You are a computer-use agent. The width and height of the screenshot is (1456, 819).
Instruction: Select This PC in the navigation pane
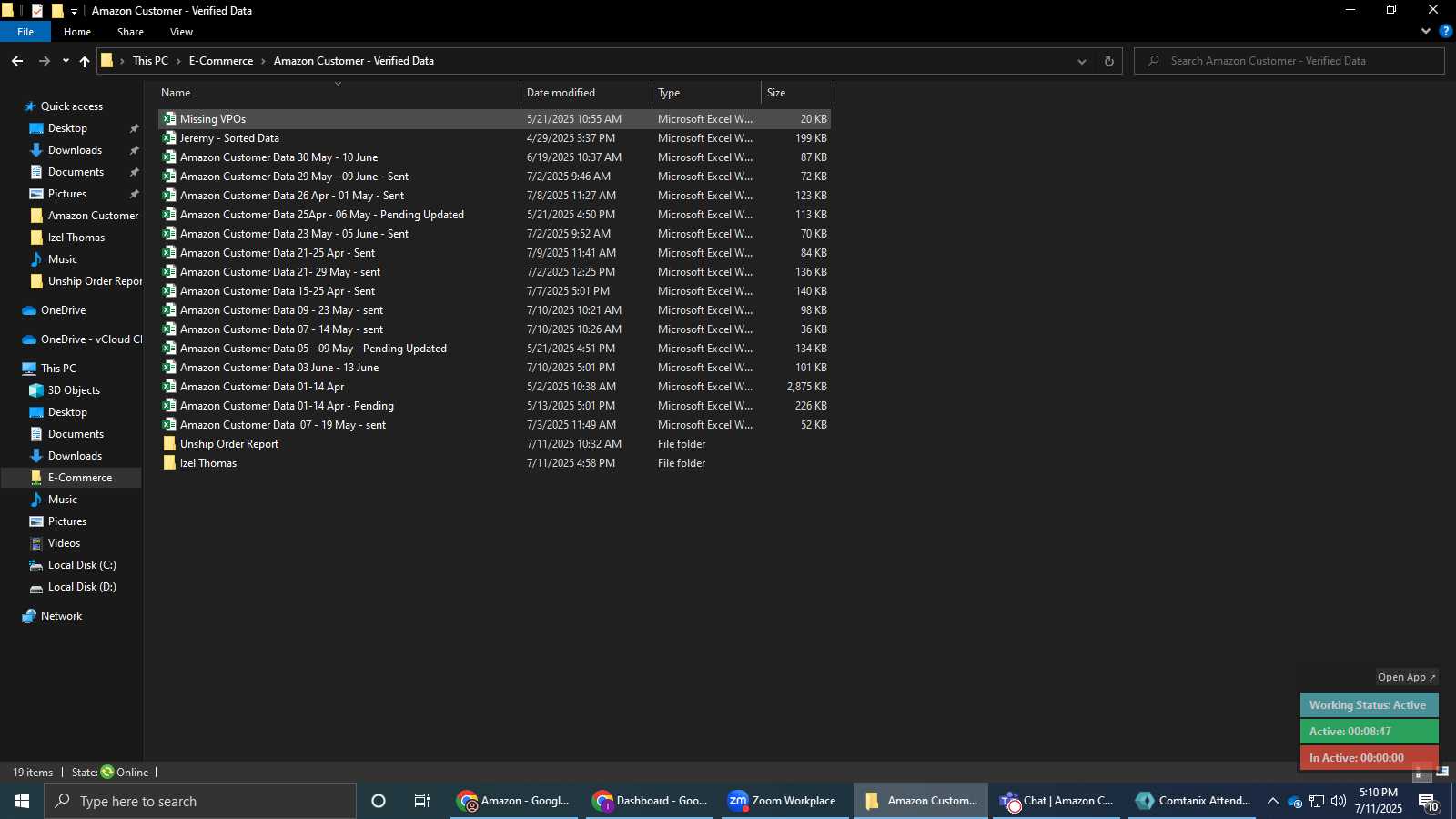point(58,369)
